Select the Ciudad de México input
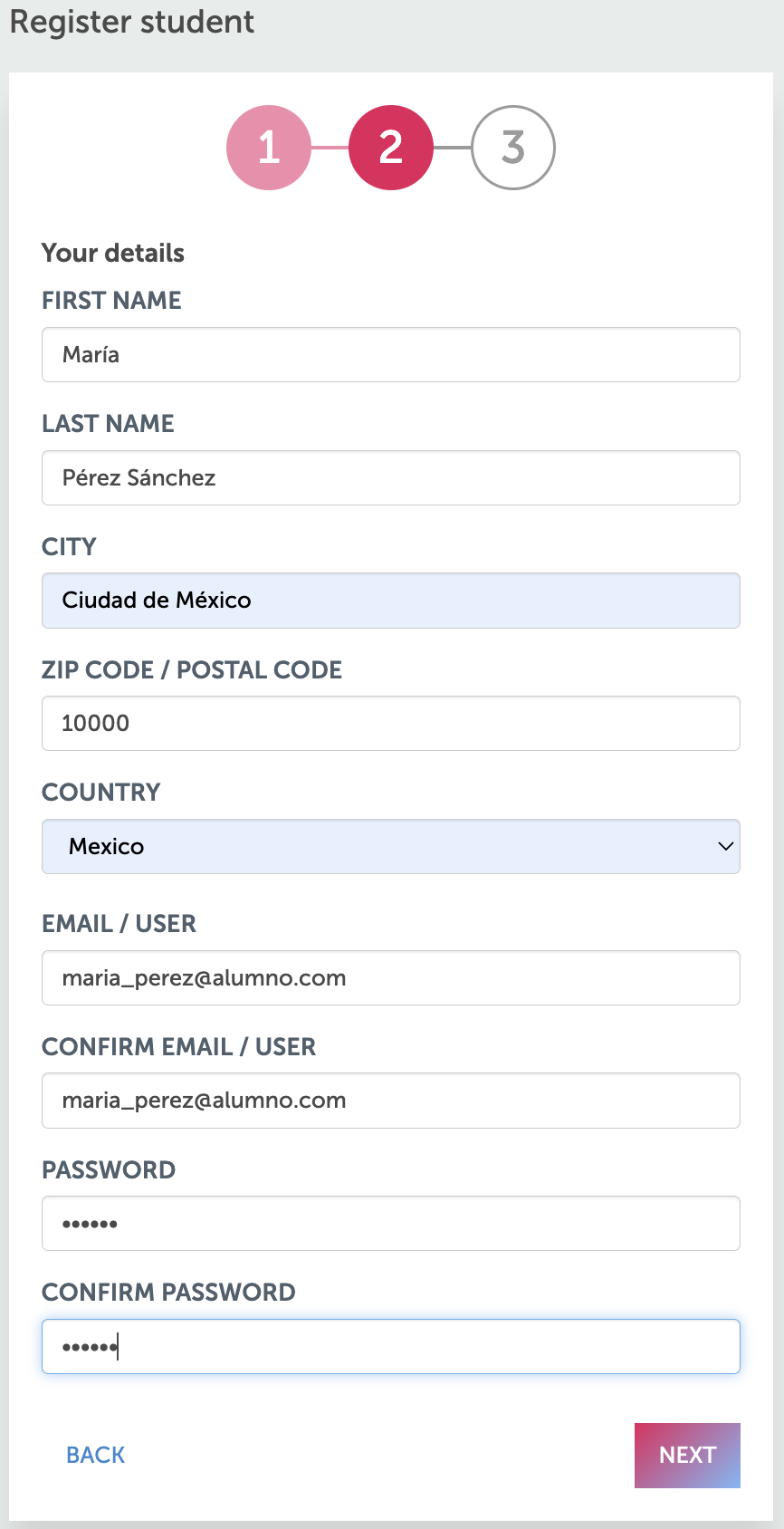The image size is (784, 1529). pos(391,601)
